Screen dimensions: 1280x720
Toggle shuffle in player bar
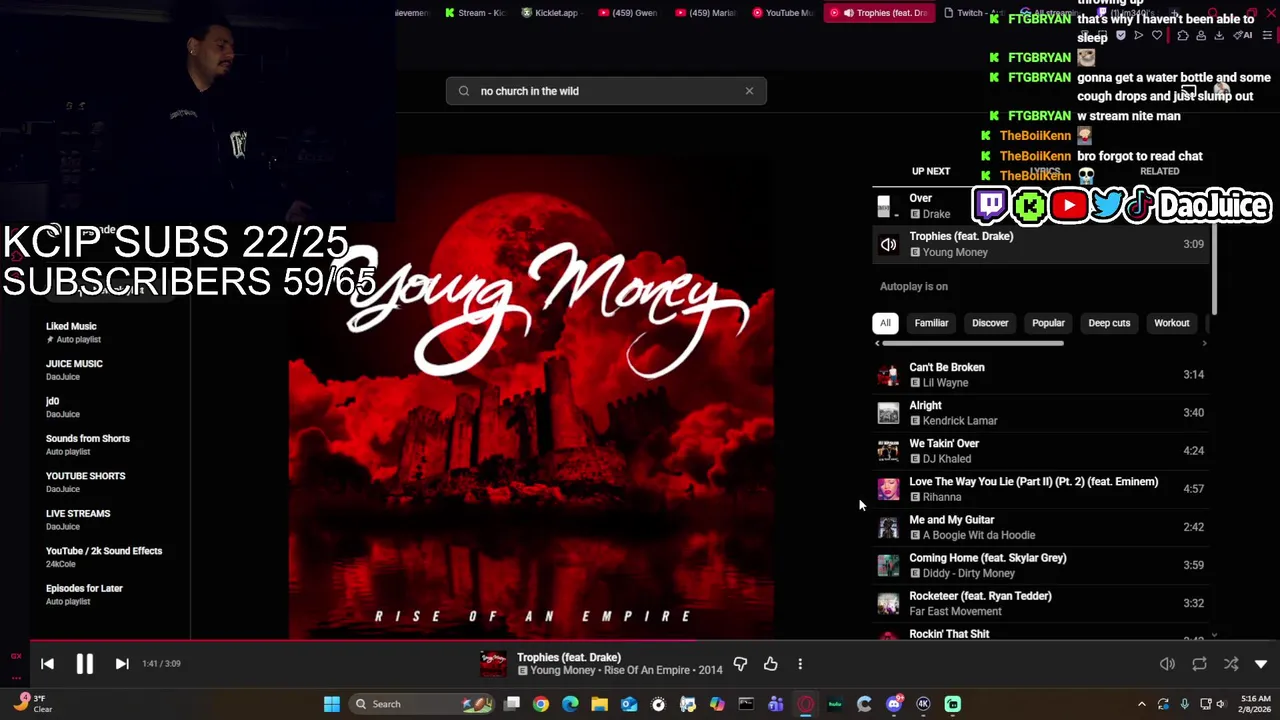tap(1231, 664)
